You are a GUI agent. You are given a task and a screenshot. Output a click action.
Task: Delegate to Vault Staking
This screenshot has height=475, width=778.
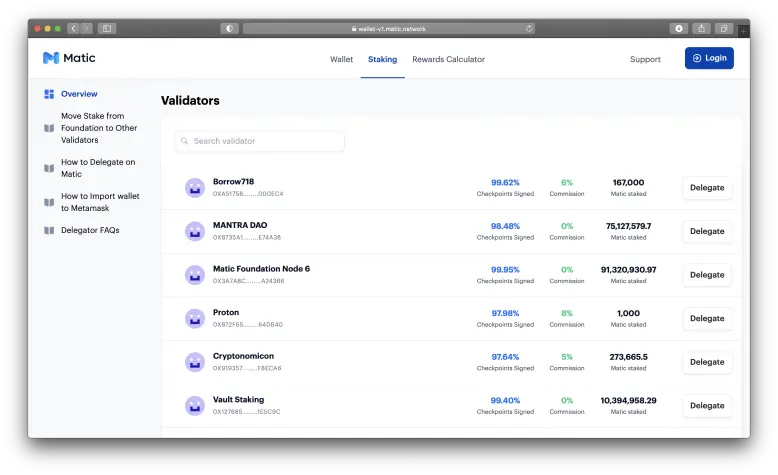[x=707, y=406]
